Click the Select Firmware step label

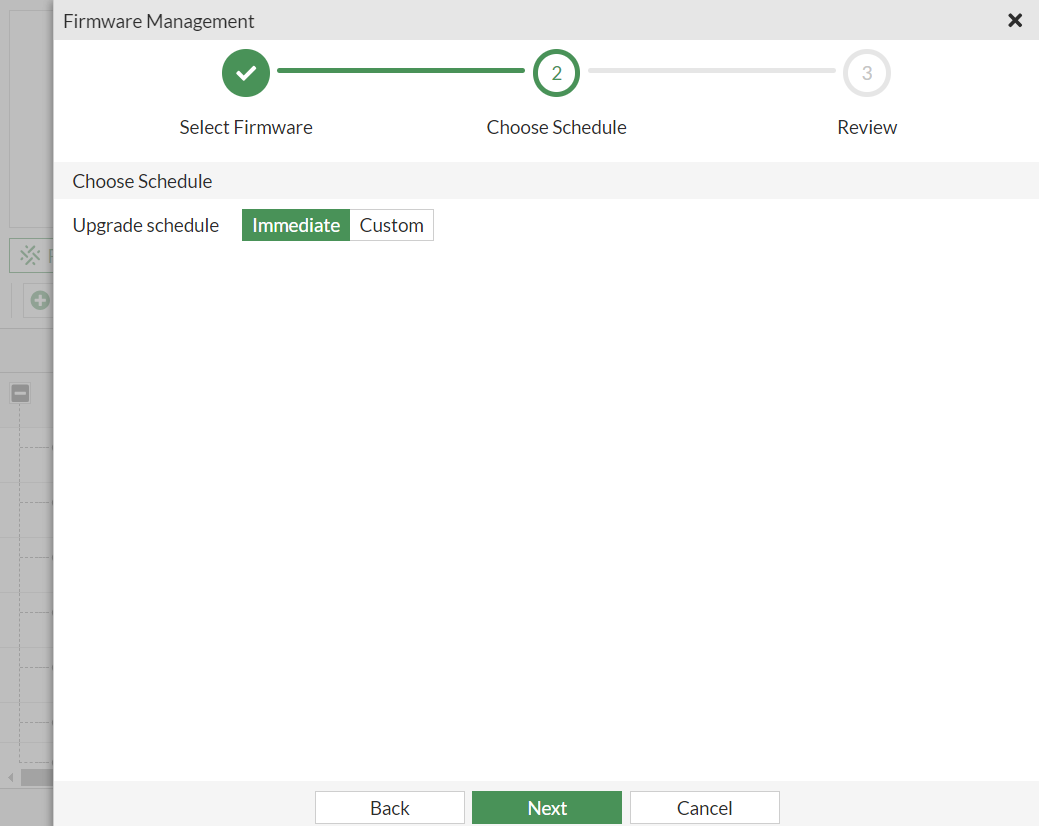point(245,127)
